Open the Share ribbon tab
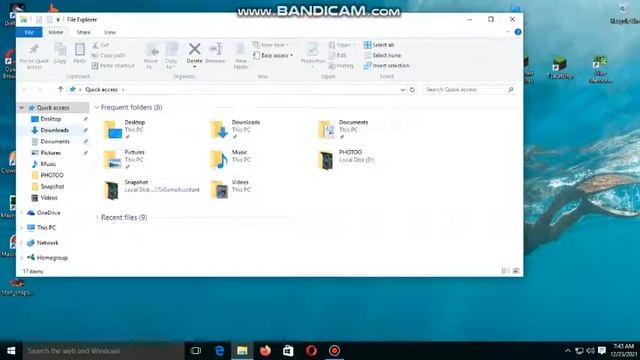Image resolution: width=640 pixels, height=360 pixels. 83,32
